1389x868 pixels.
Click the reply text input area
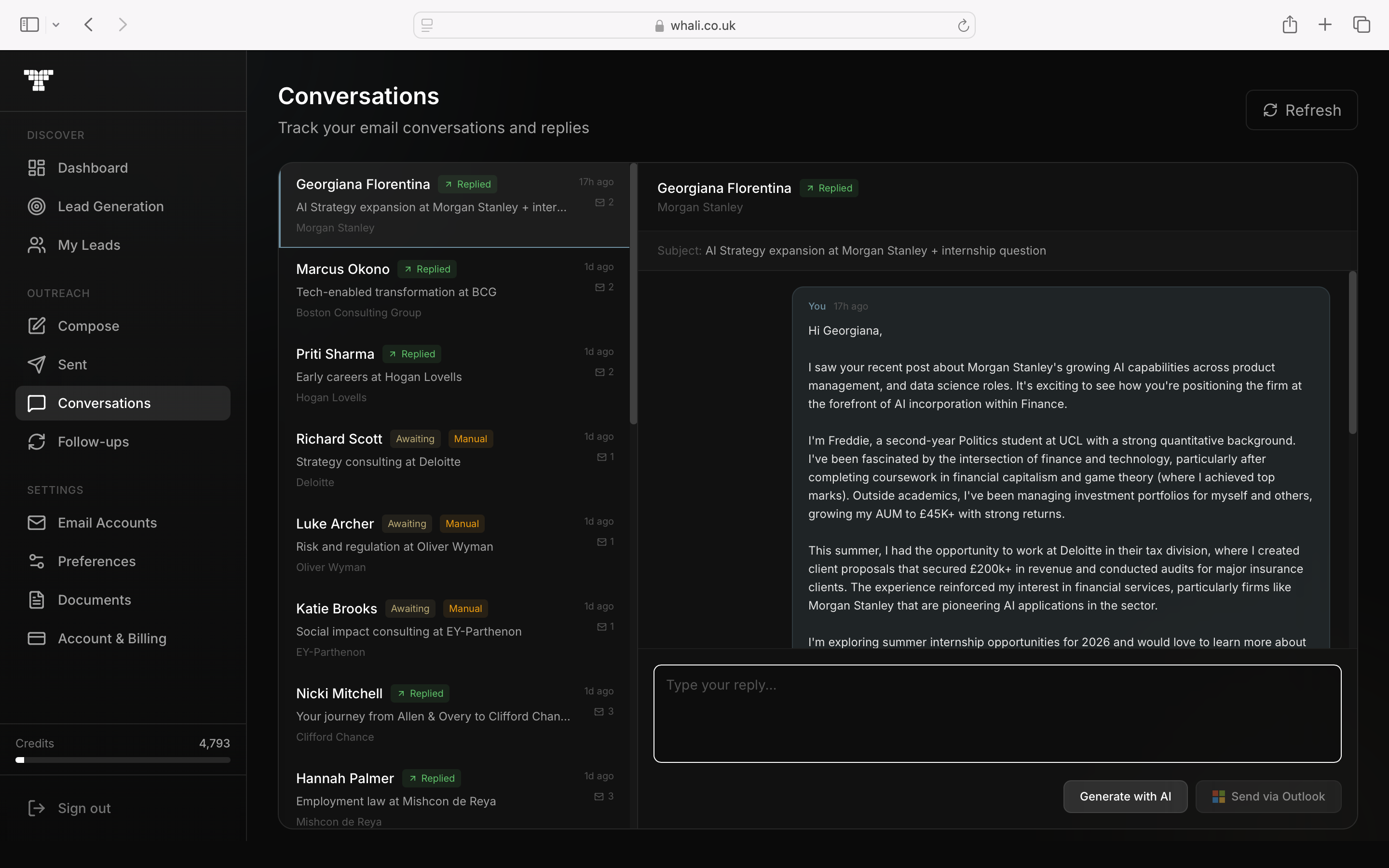pyautogui.click(x=997, y=714)
